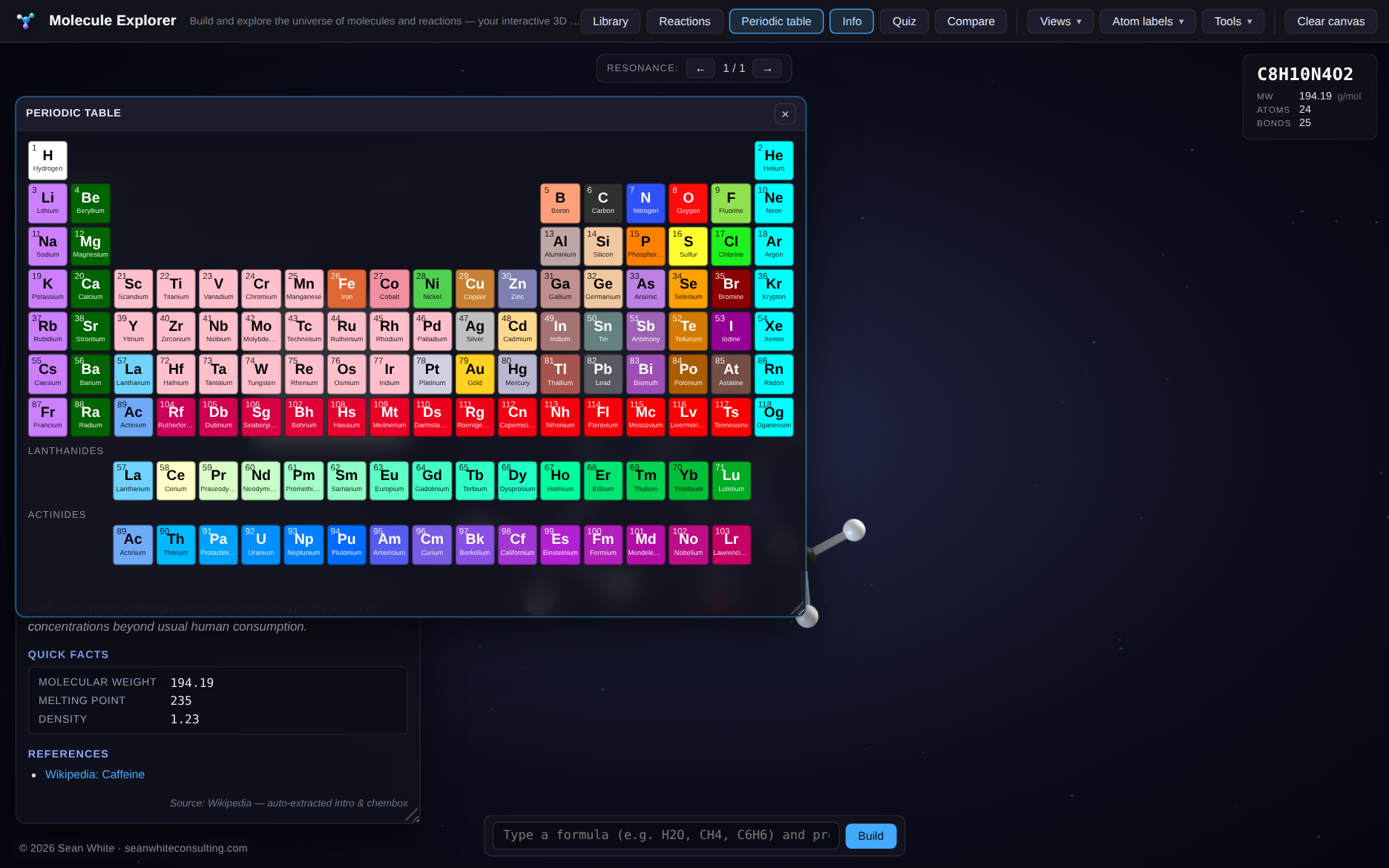The width and height of the screenshot is (1389, 868).
Task: Select the Silicon element tile
Action: (603, 247)
